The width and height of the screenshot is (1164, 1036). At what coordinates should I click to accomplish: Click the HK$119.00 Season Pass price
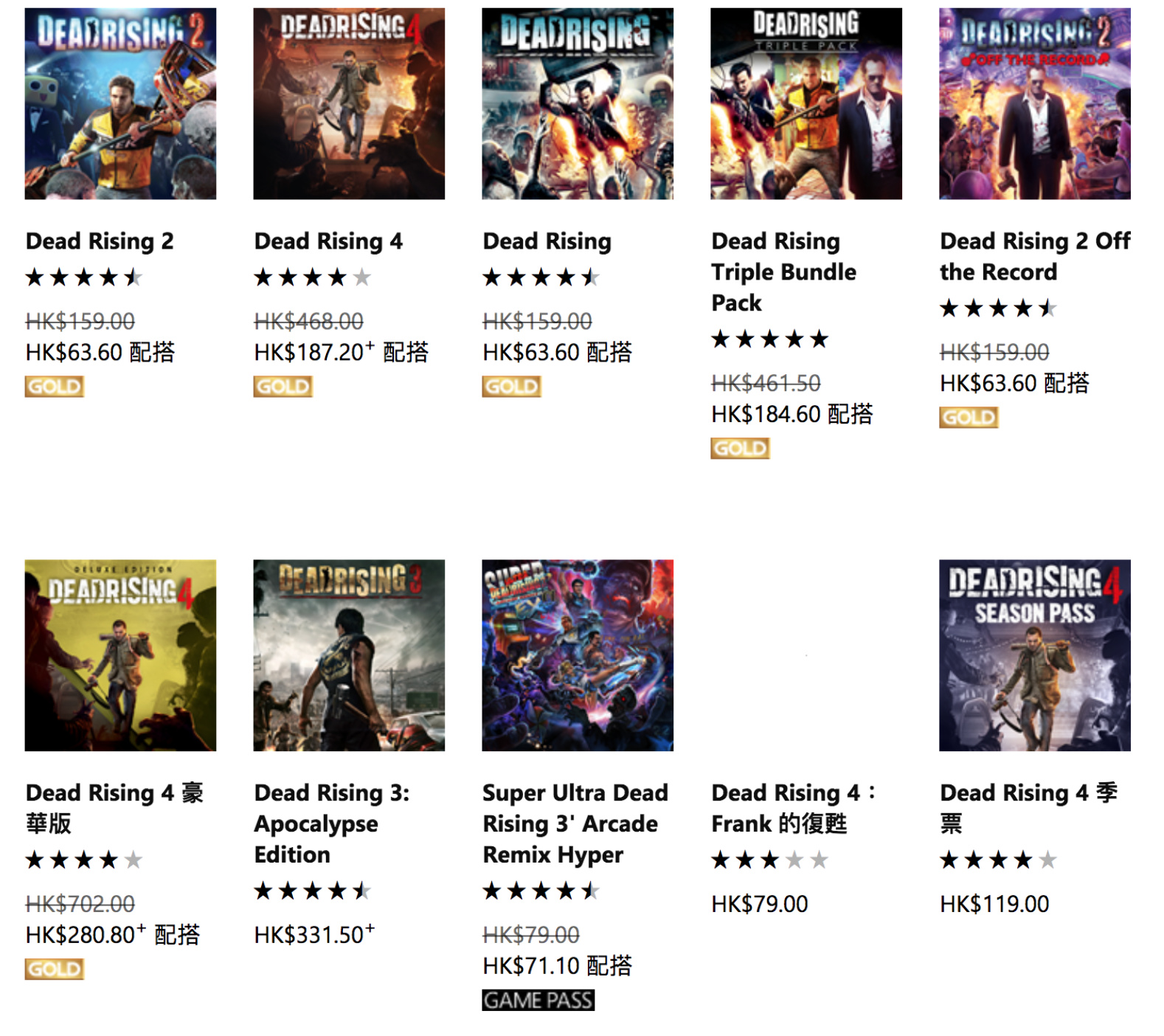click(x=994, y=904)
